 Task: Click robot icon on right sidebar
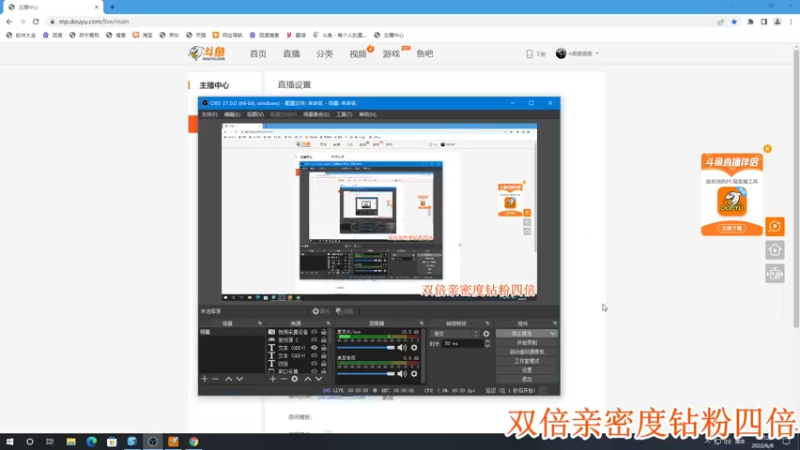(x=774, y=274)
